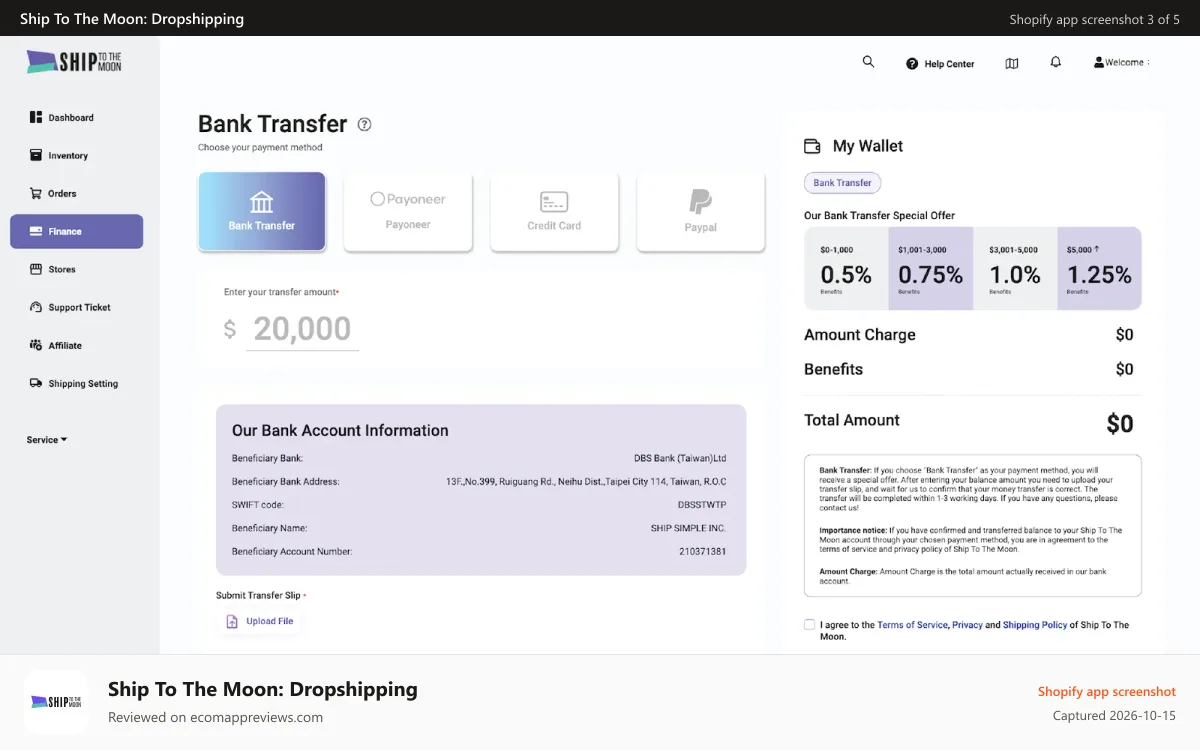
Task: Click the Inventory box icon in sidebar
Action: (36, 155)
